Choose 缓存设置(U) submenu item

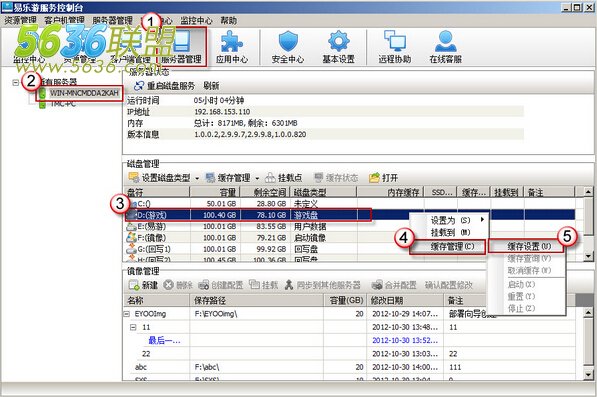pos(526,247)
